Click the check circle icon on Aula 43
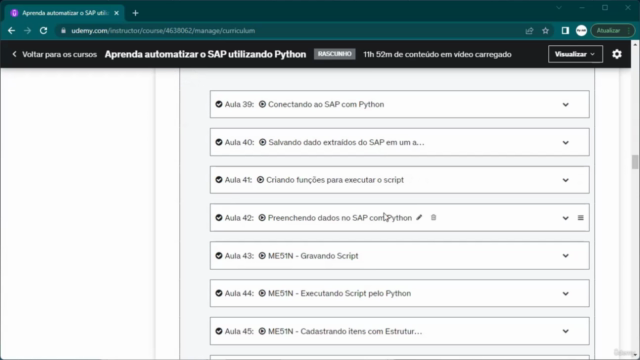The height and width of the screenshot is (360, 640). [219, 256]
